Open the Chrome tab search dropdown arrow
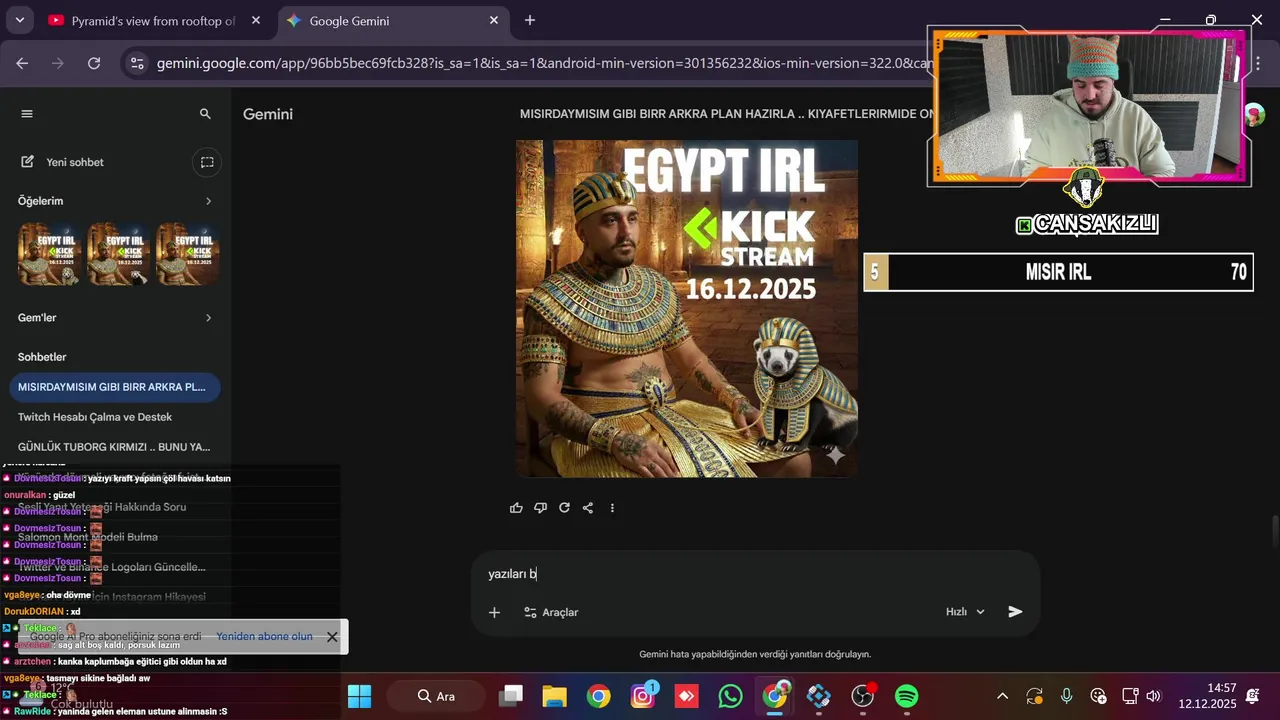This screenshot has height=720, width=1280. pos(19,20)
